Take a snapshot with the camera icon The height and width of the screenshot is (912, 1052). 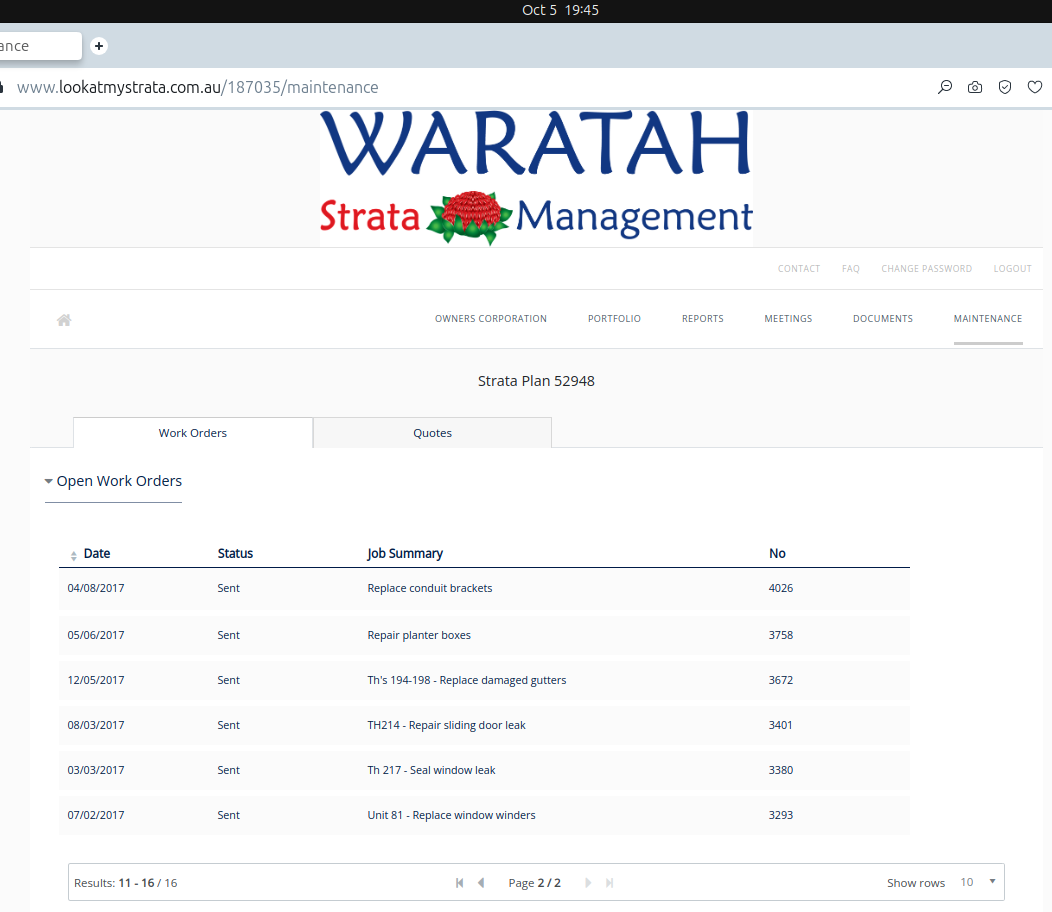click(975, 87)
